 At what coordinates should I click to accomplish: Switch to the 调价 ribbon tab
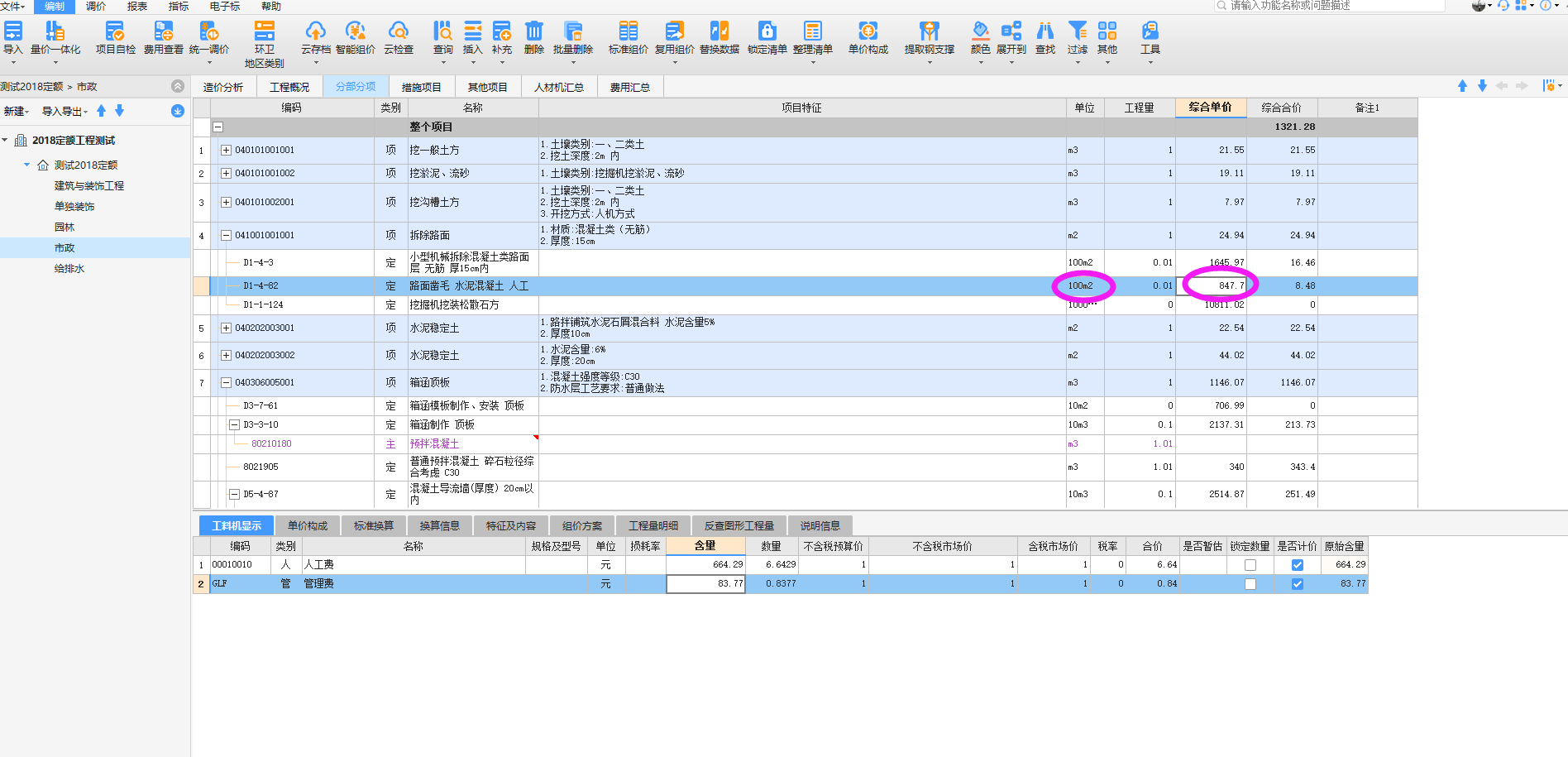point(96,7)
